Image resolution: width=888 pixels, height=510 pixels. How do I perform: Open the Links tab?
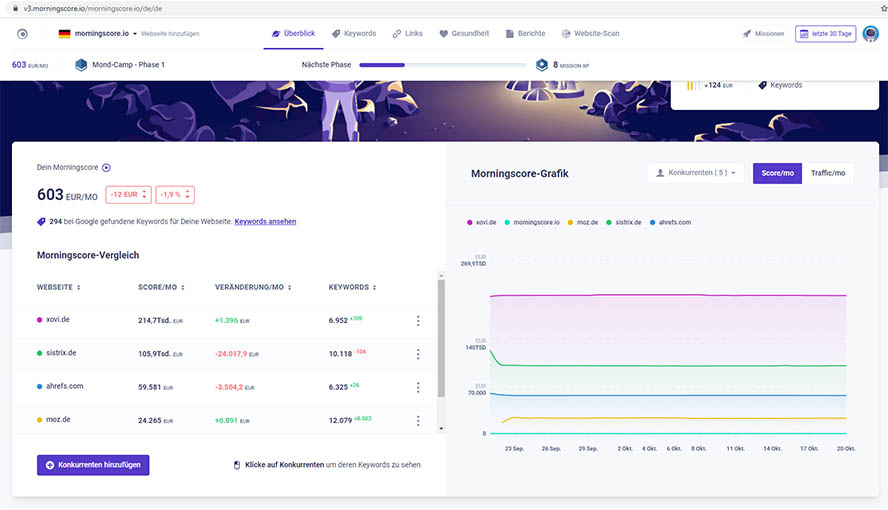click(x=408, y=33)
